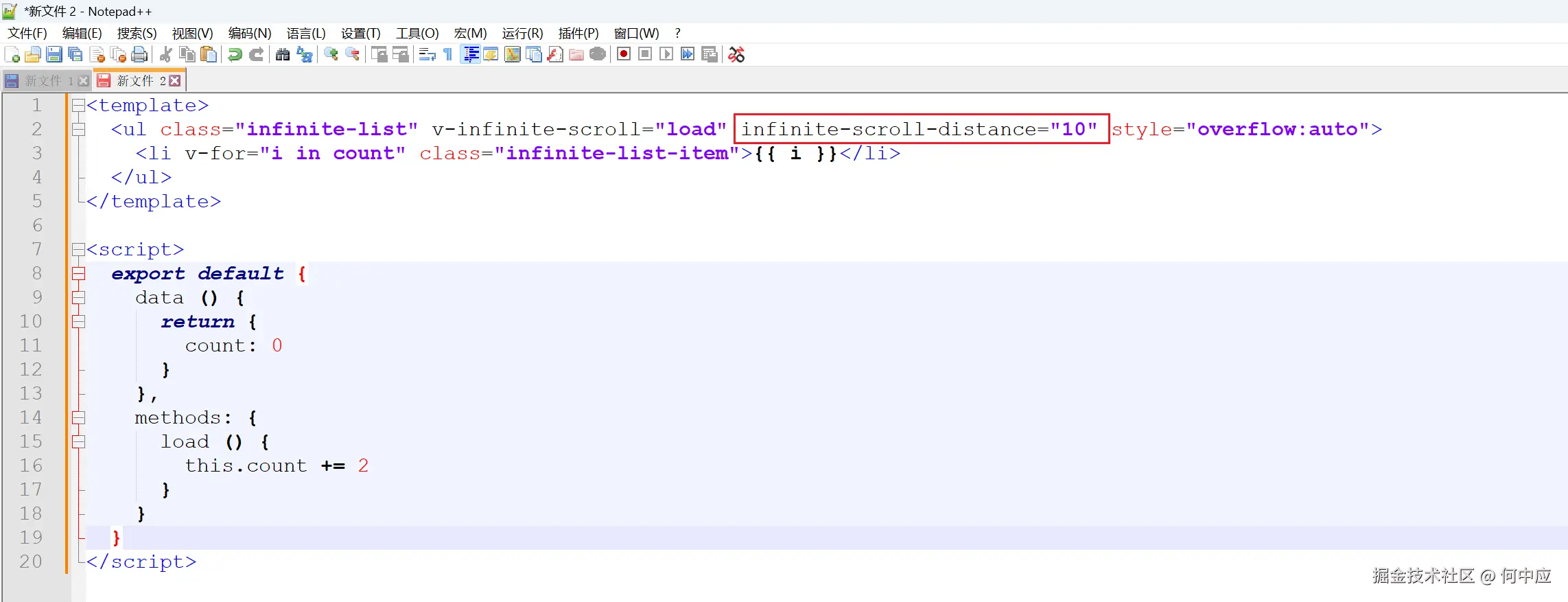Collapse the load () fold on line 15
1568x602 pixels.
(79, 442)
